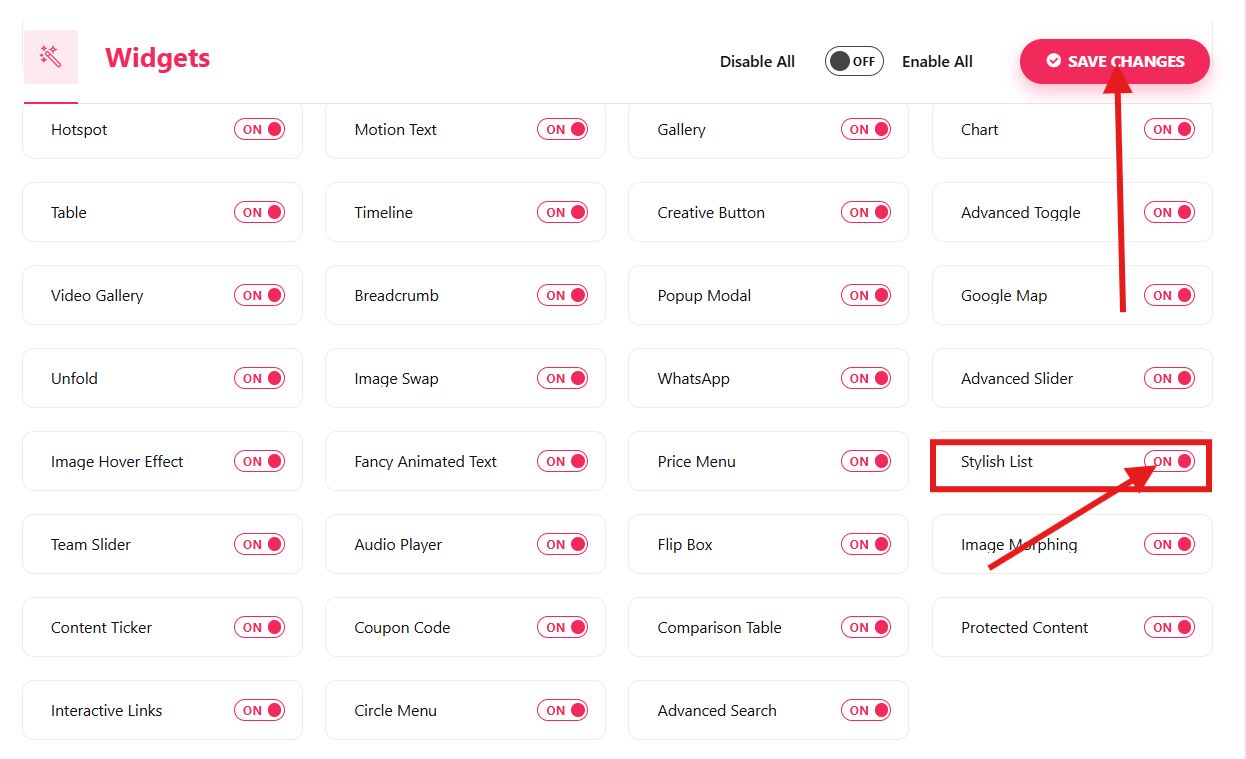Toggle the Google Map widget off
Screen dimensions: 1246x759
click(x=1170, y=295)
